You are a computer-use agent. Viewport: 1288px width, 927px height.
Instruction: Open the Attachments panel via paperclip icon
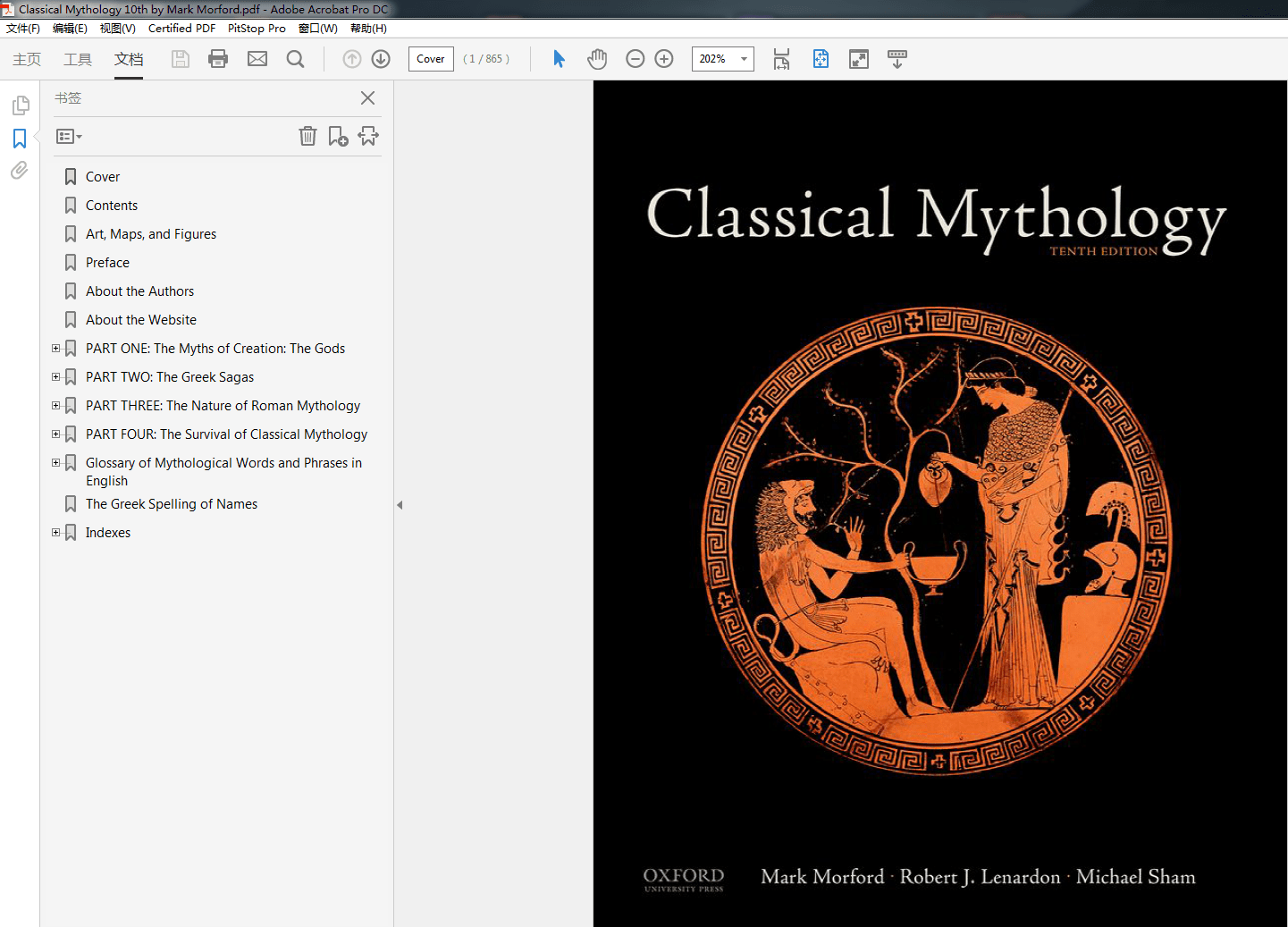[19, 170]
